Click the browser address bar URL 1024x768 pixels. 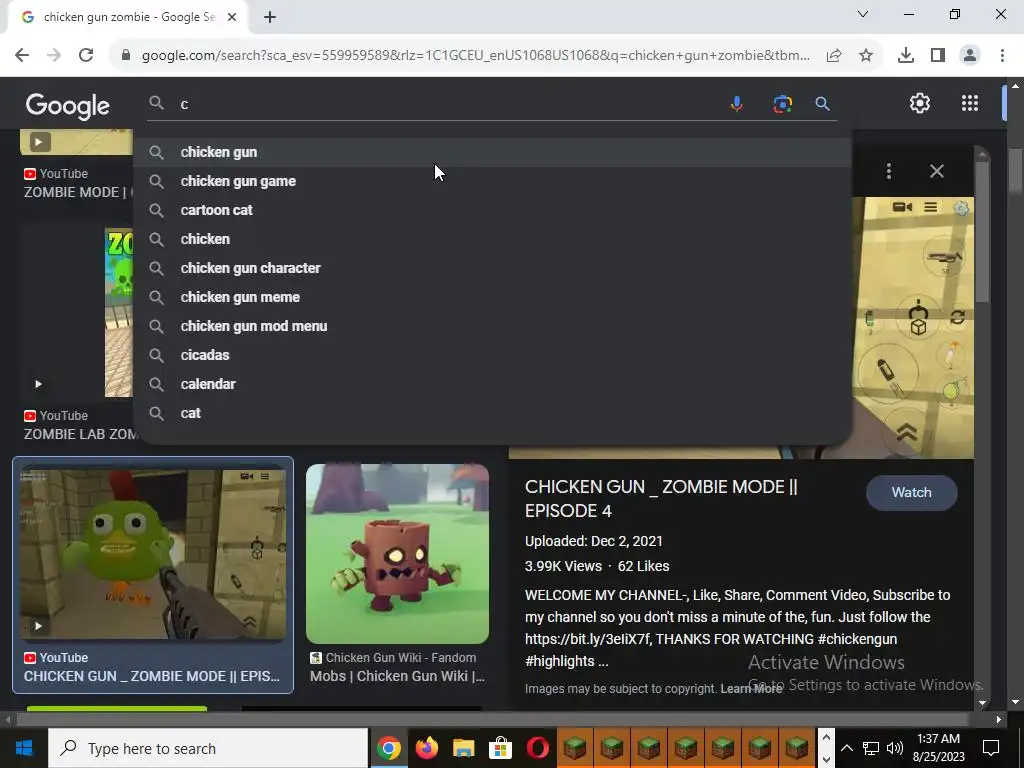[475, 56]
